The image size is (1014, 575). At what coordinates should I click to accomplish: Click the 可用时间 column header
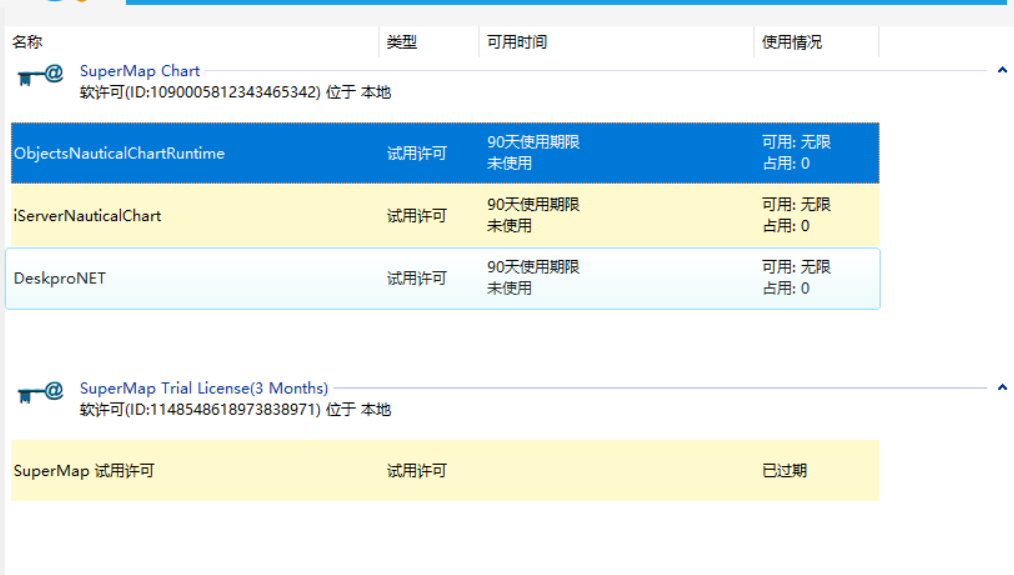pos(517,42)
